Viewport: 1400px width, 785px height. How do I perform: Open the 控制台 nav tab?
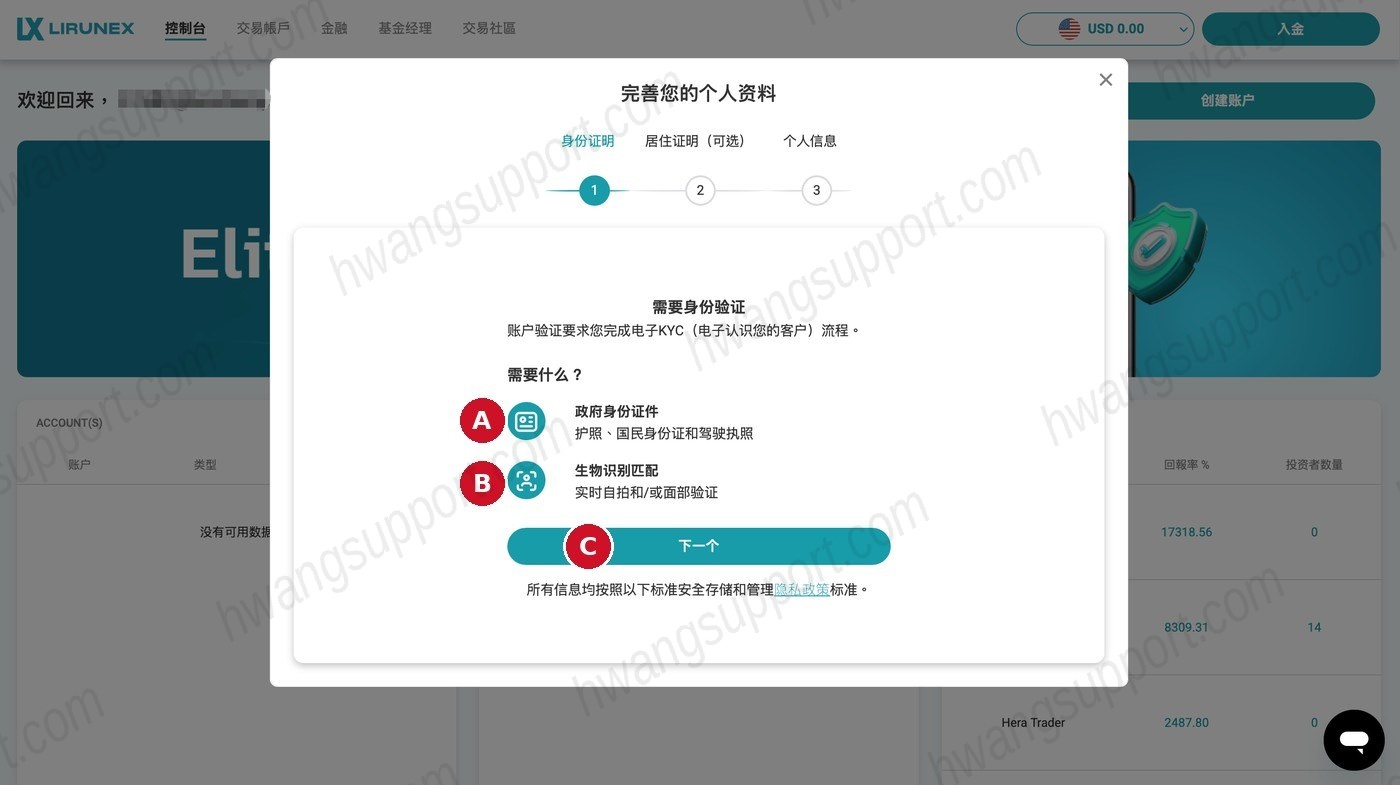(185, 28)
